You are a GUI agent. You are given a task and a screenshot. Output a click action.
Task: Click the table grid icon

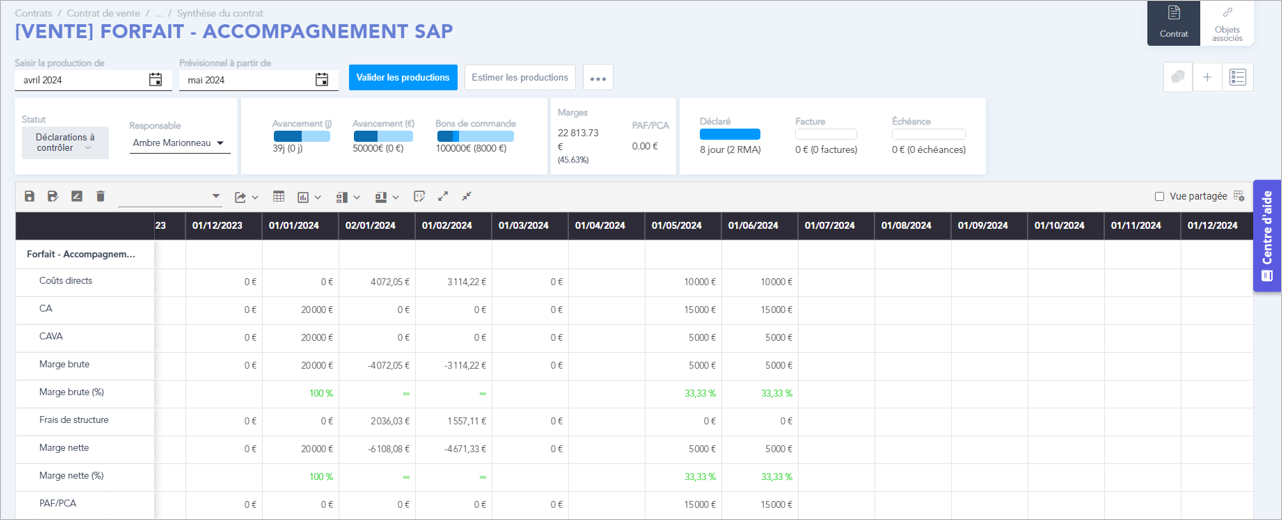click(x=279, y=197)
